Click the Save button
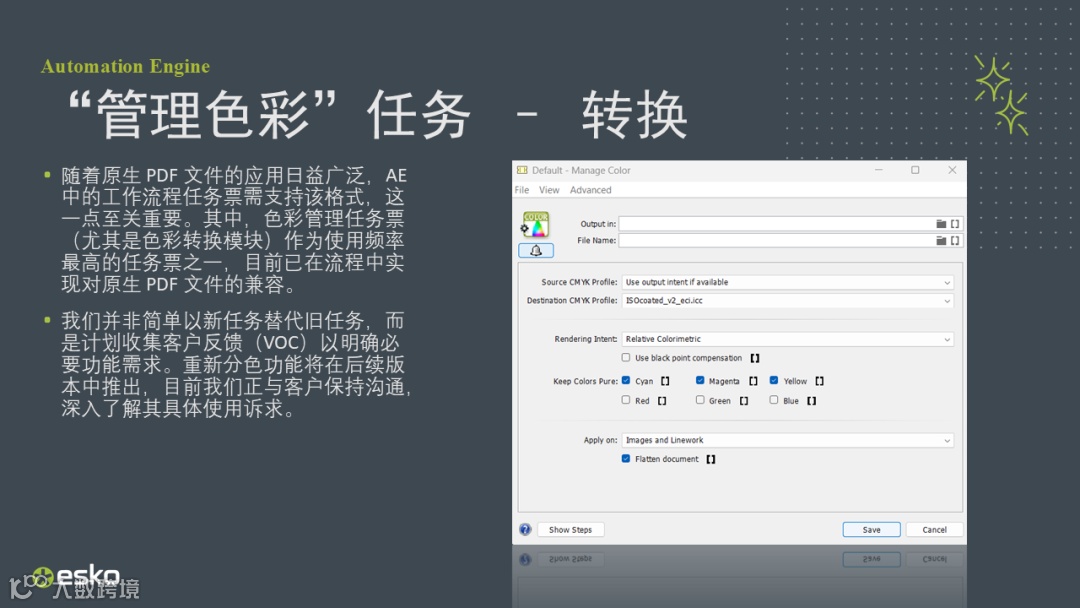This screenshot has height=608, width=1080. pos(871,530)
